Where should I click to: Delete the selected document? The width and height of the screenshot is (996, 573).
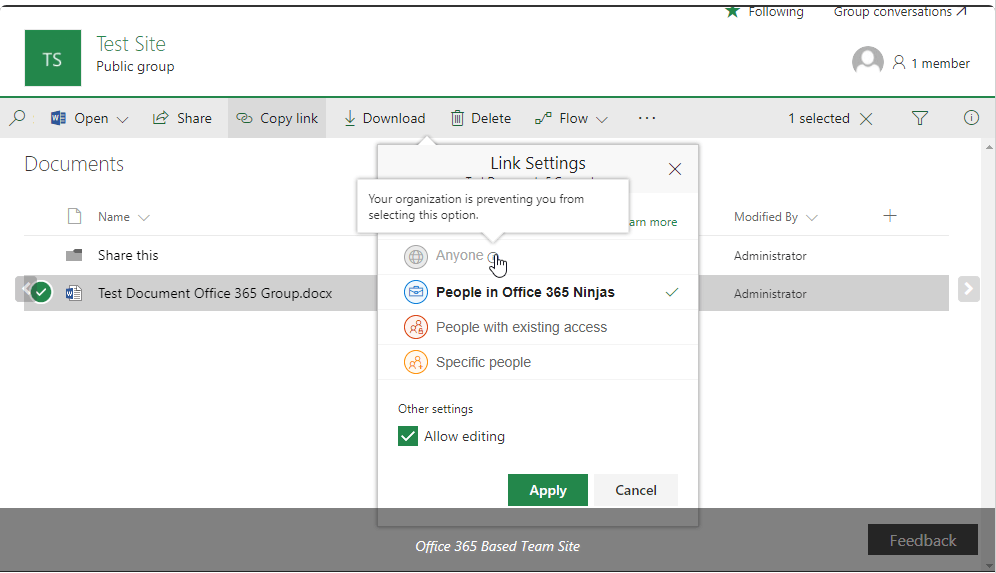tap(481, 118)
